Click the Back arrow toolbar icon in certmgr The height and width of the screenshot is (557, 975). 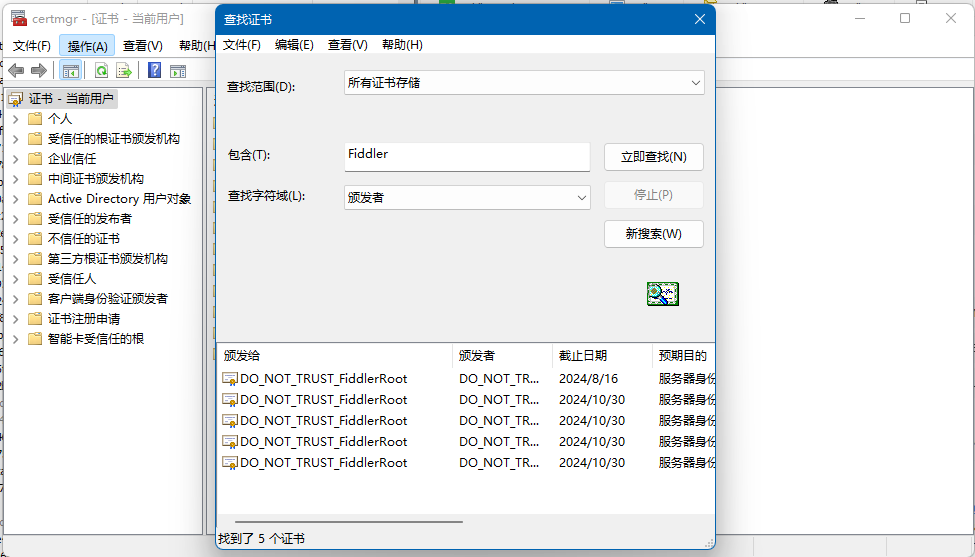click(16, 71)
